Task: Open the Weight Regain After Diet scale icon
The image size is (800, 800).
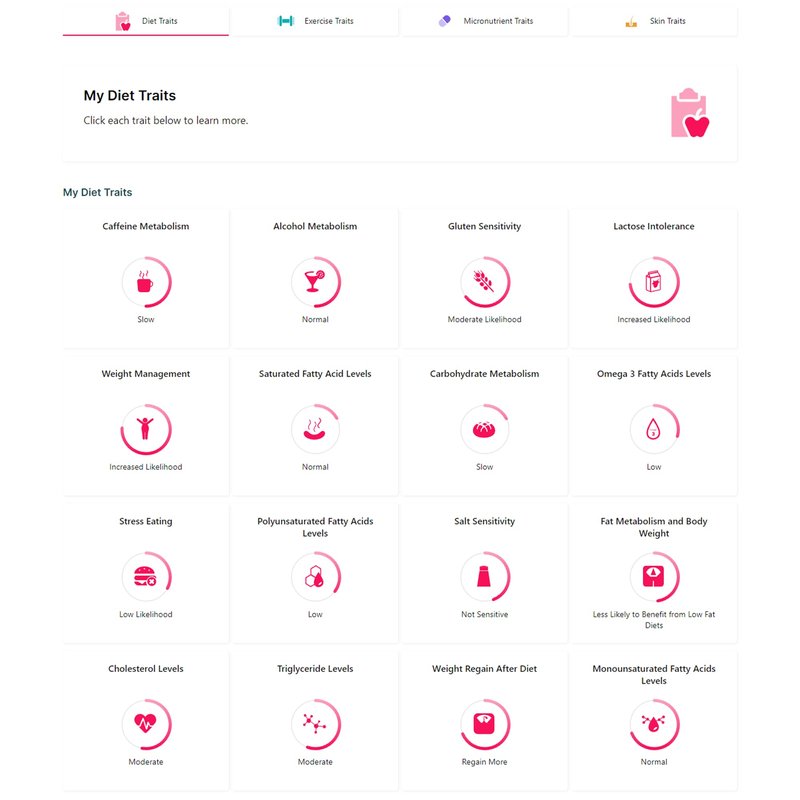Action: (484, 724)
